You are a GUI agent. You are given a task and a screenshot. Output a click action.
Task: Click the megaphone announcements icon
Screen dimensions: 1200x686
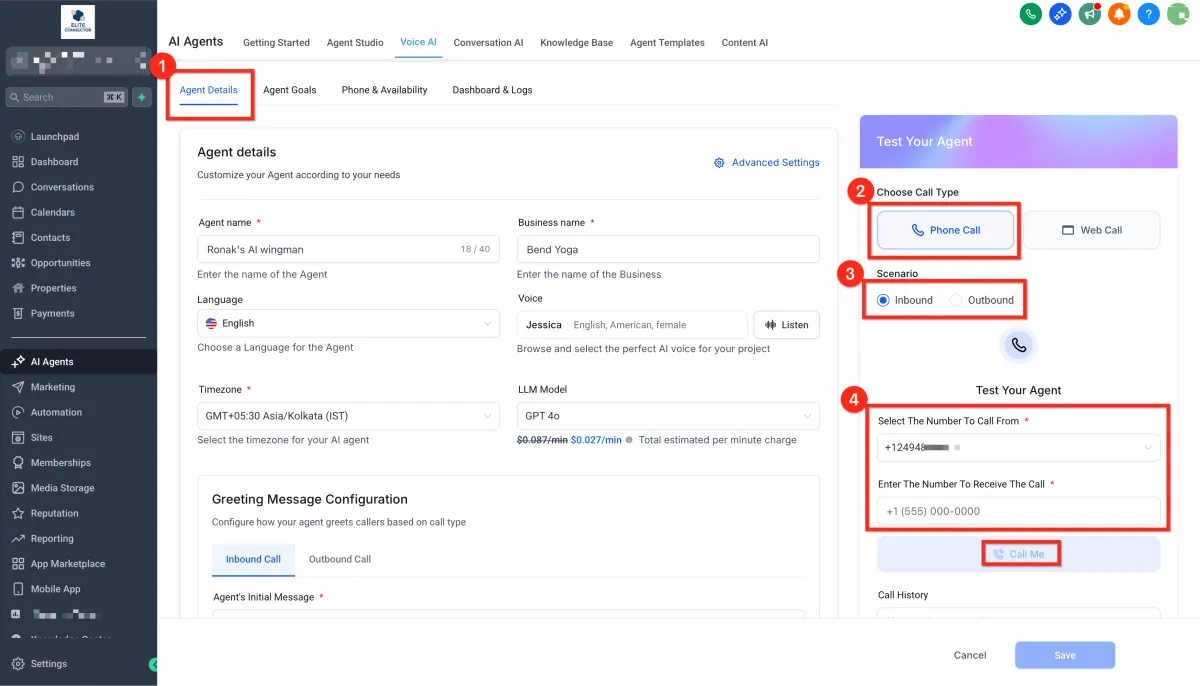1090,14
